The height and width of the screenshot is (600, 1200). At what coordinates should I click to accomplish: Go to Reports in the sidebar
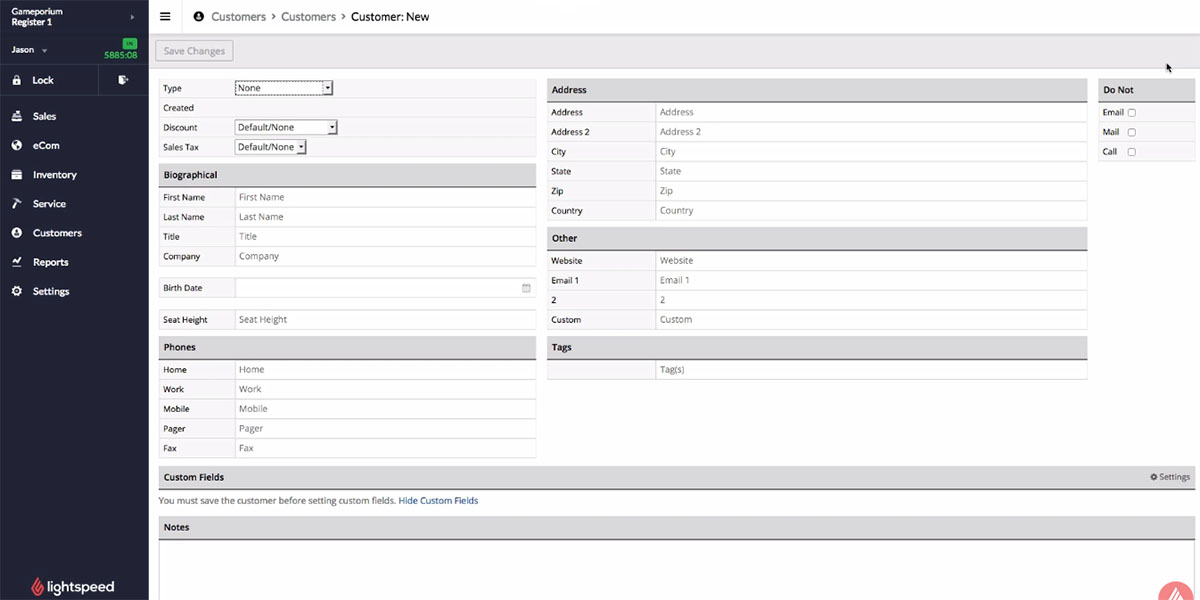pyautogui.click(x=50, y=262)
